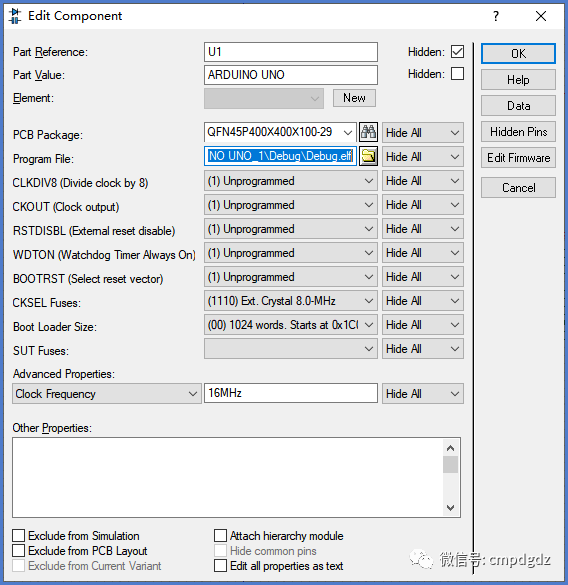The width and height of the screenshot is (568, 585).
Task: Click the 16MHz clock frequency field
Action: point(291,393)
